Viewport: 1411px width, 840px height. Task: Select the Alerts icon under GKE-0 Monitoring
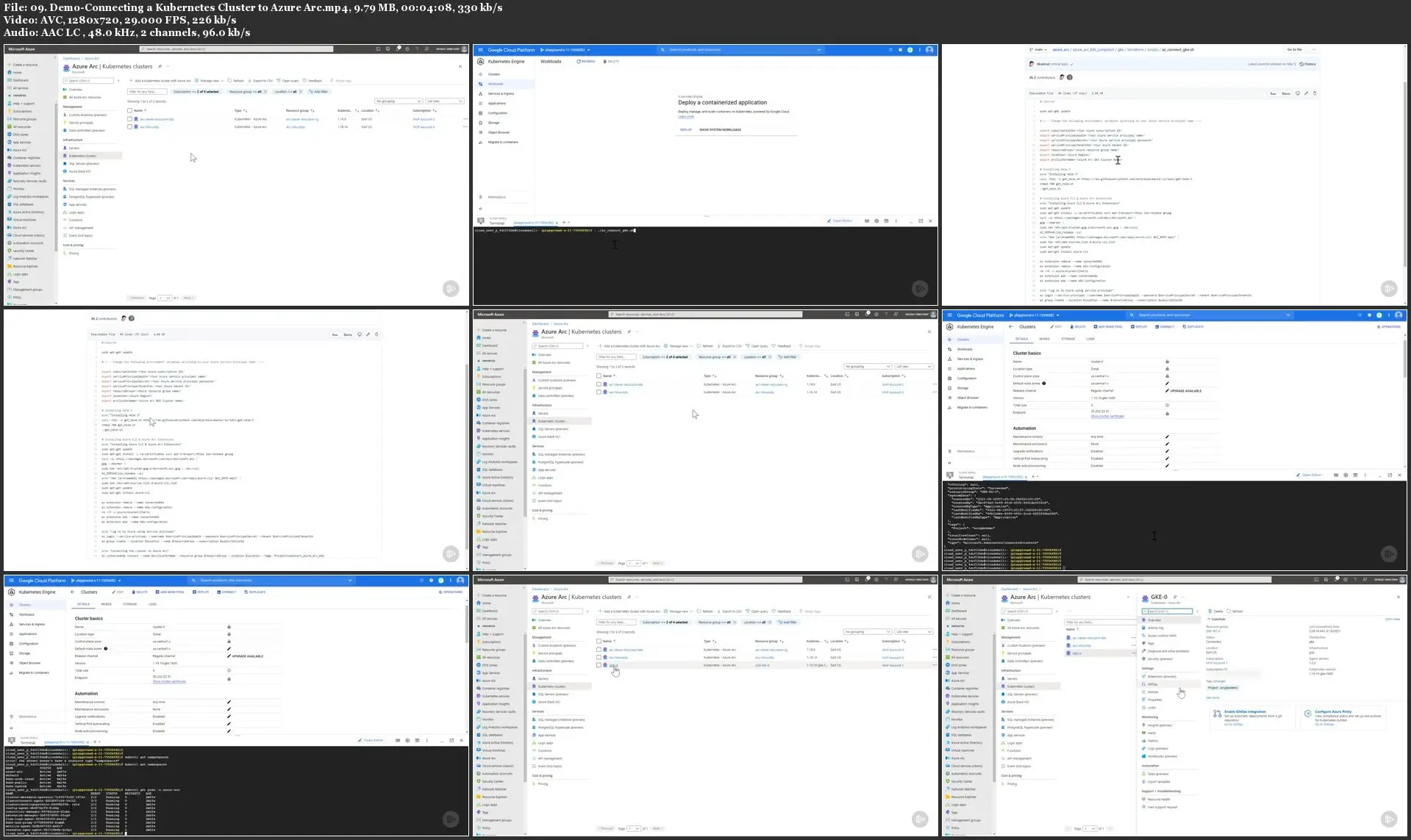point(1144,733)
